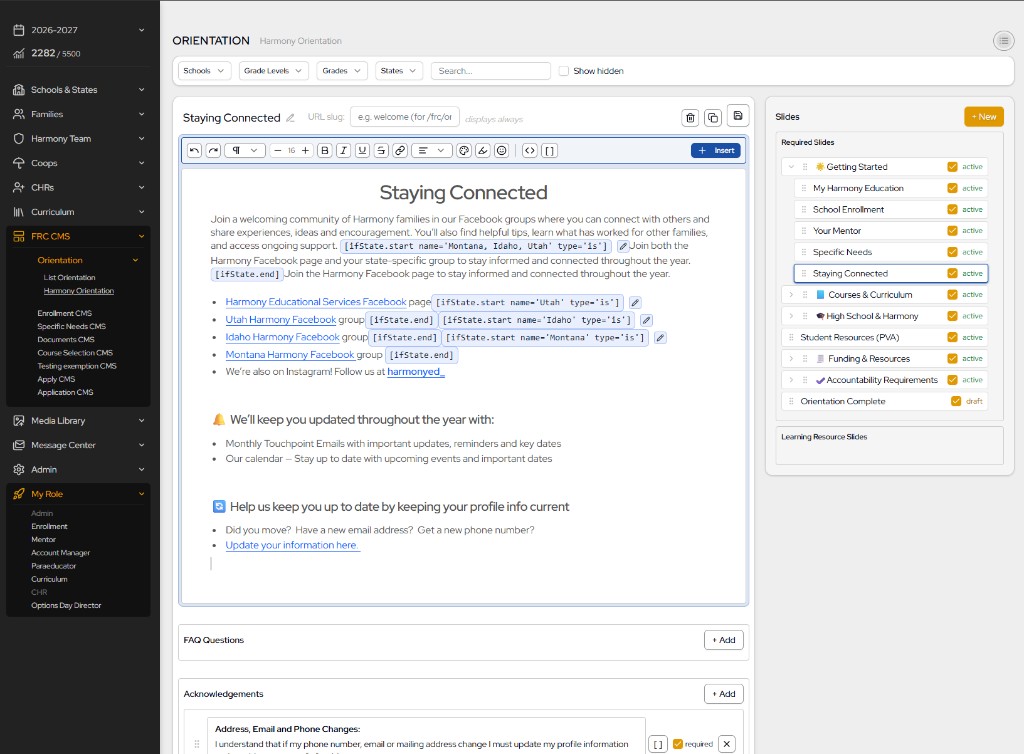Collapse the Getting Started slide group
Viewport: 1024px width, 754px height.
[x=792, y=167]
